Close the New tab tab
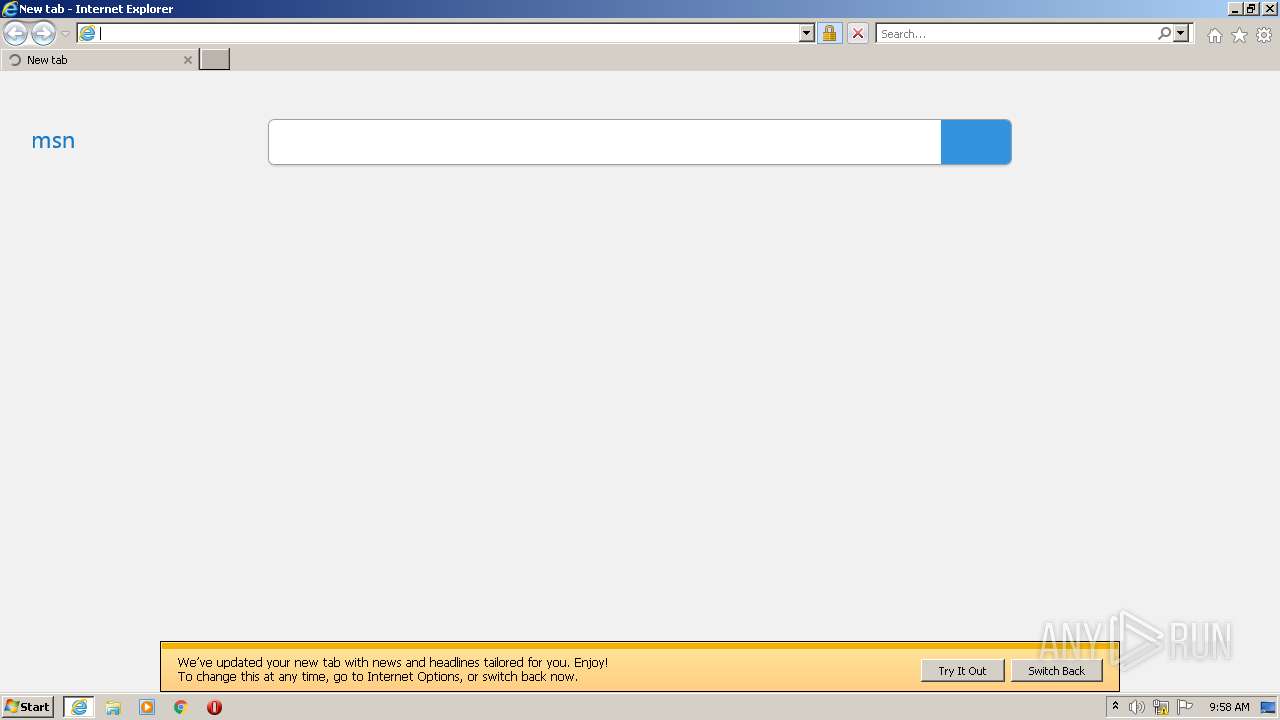 pos(187,60)
